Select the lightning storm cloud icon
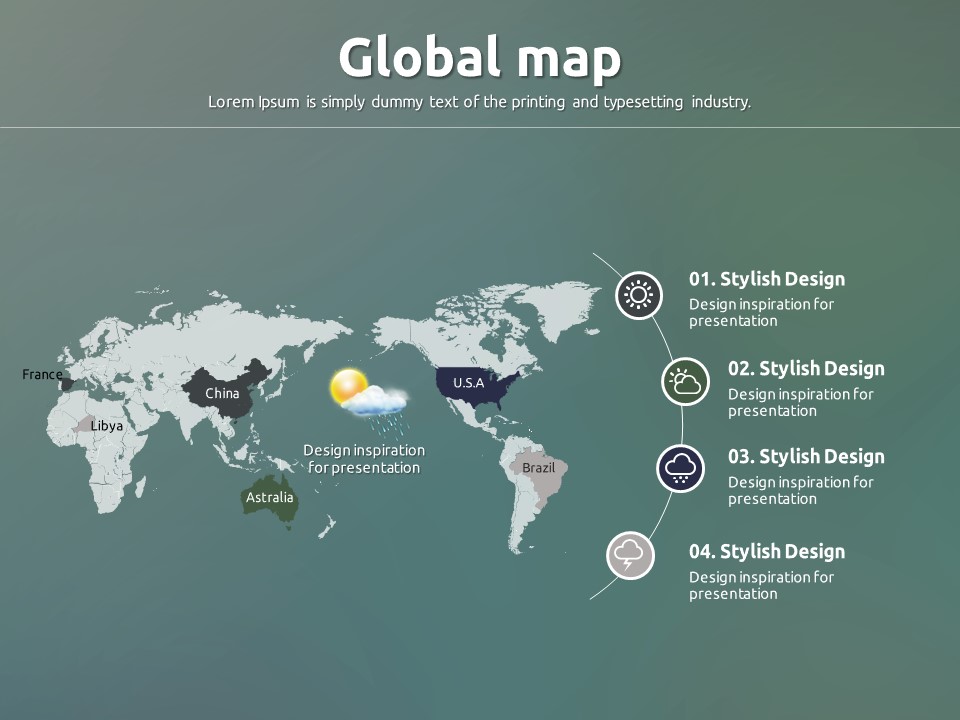Screen dimensions: 960x720 [x=630, y=555]
